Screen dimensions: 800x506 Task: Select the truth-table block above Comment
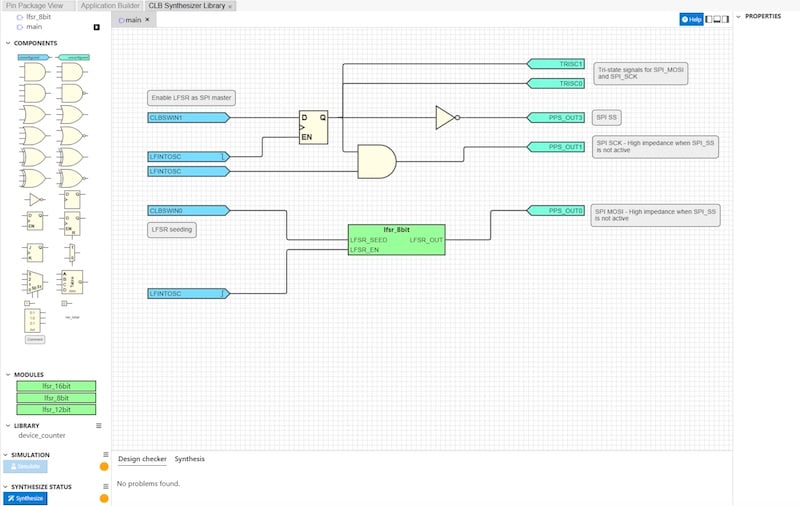34,320
